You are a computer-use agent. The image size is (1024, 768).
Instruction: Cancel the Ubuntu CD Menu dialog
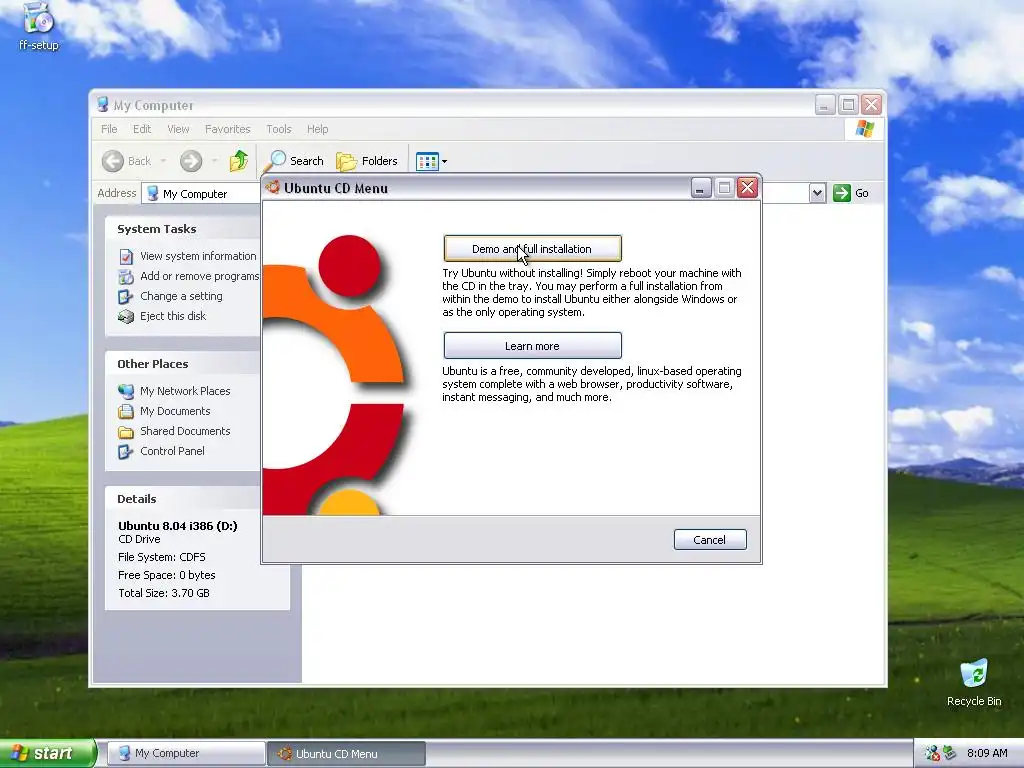pos(710,539)
